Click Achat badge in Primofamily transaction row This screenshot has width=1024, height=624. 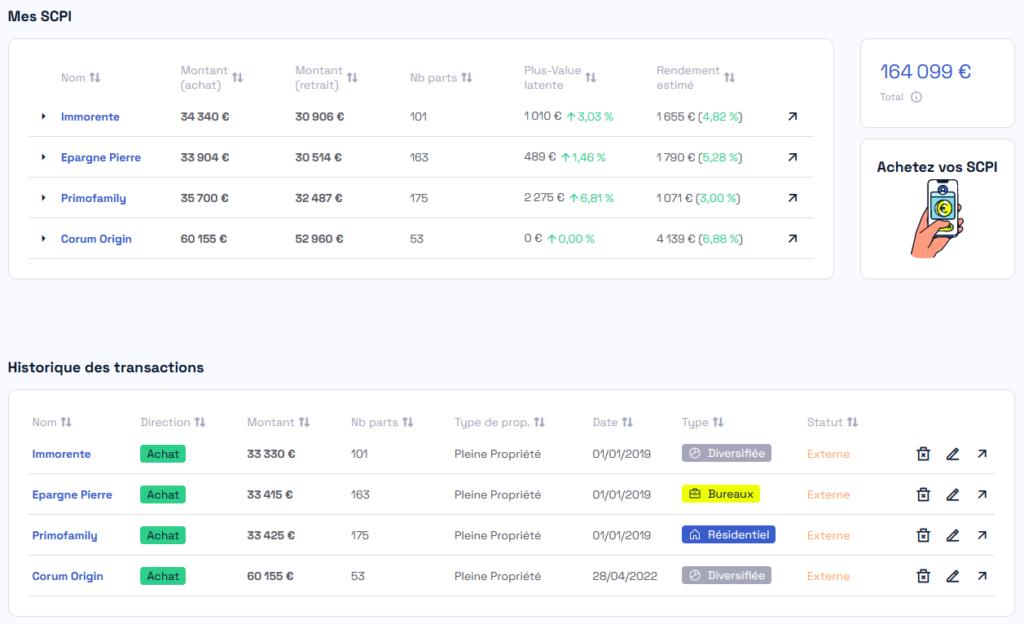point(163,535)
